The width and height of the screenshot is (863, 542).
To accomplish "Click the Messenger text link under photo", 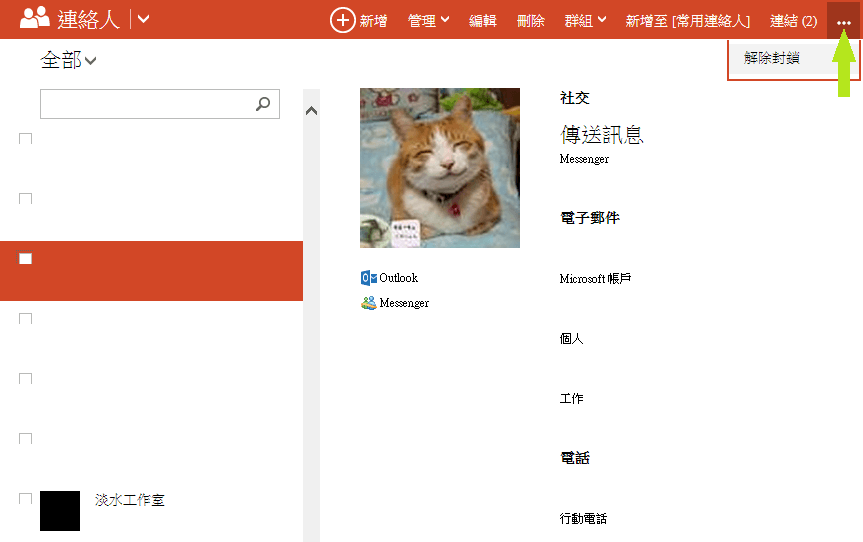I will coord(404,303).
